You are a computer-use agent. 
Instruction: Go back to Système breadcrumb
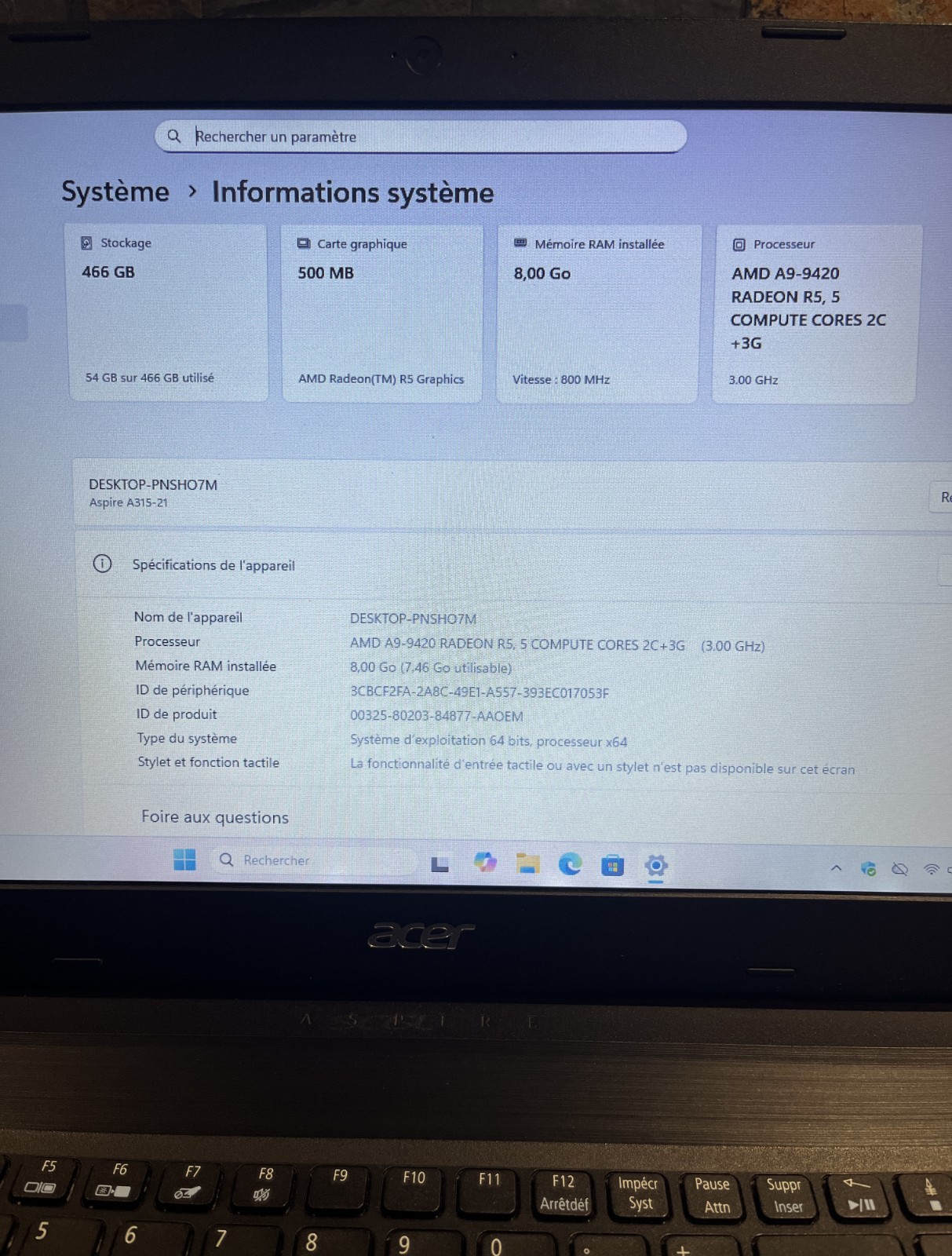pyautogui.click(x=115, y=191)
